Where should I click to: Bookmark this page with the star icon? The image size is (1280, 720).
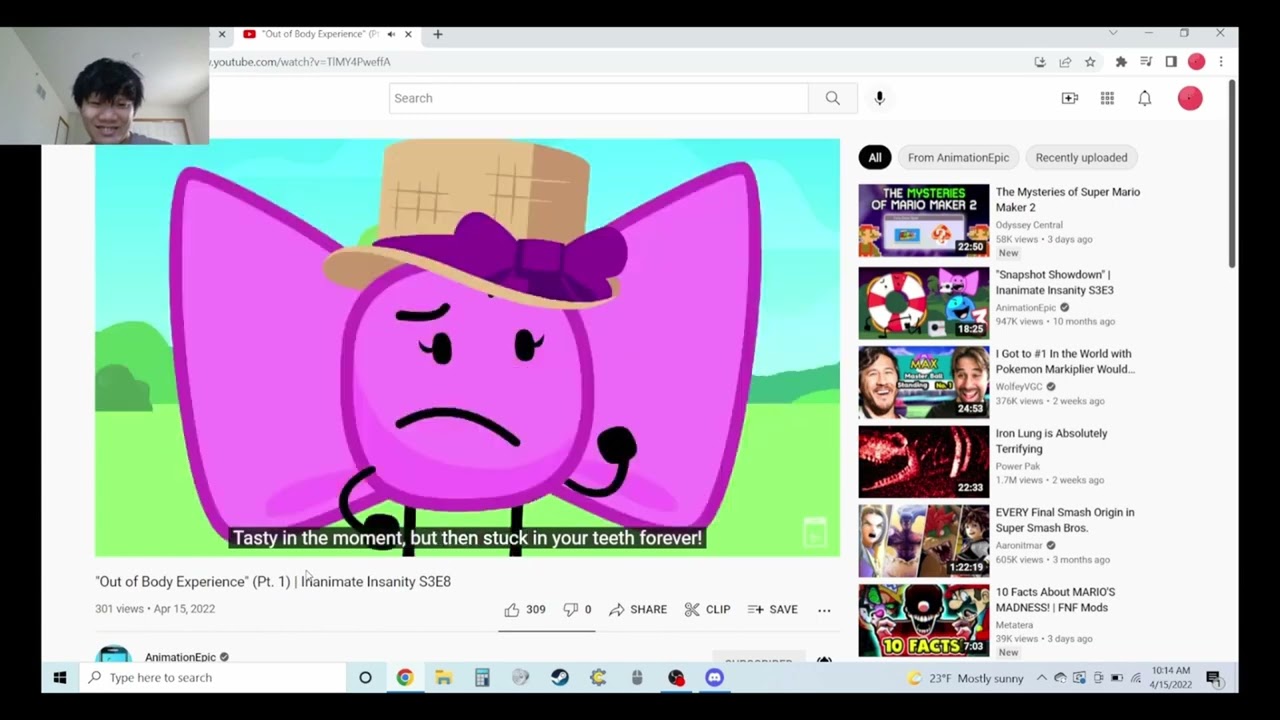point(1090,62)
